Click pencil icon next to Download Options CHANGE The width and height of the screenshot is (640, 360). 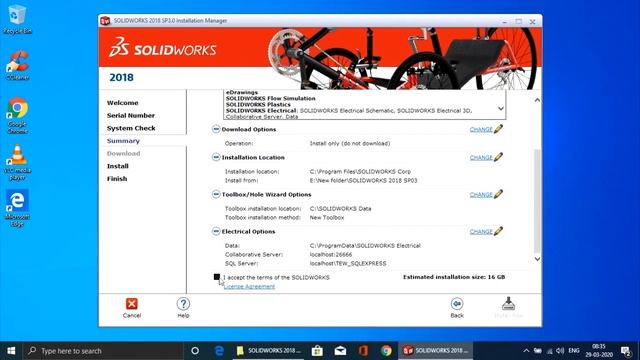click(498, 129)
